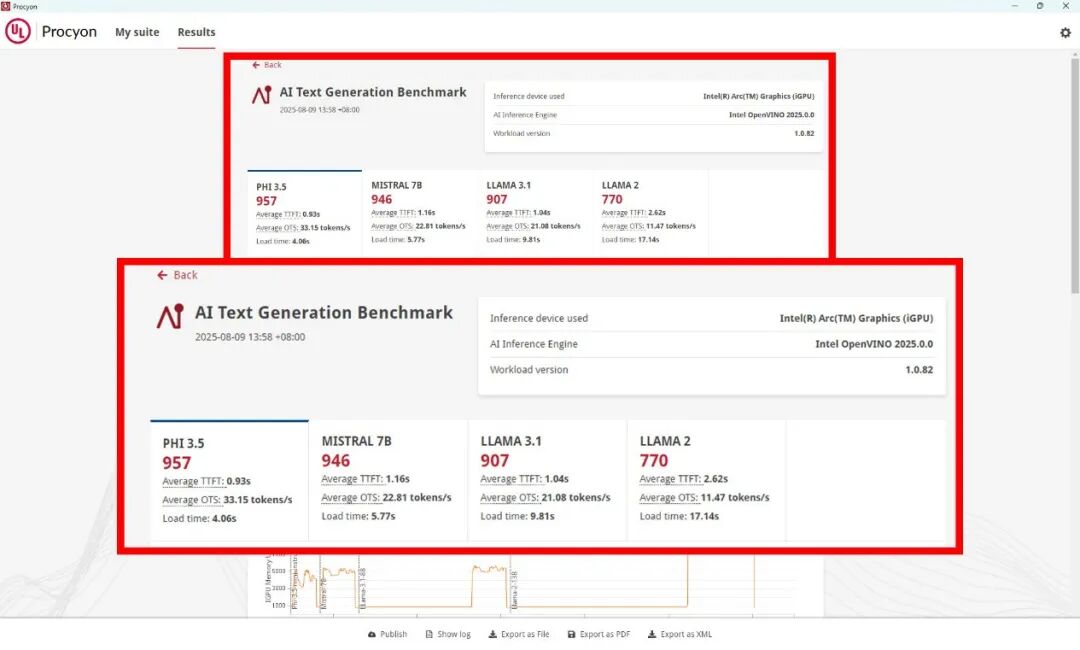Open the MISTRAL 7B result in the enlarged panel
Image resolution: width=1080 pixels, height=650 pixels.
[387, 480]
